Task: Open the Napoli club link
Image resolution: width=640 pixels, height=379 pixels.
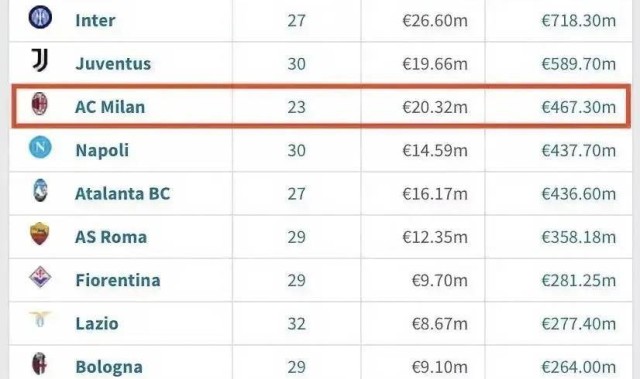Action: (102, 151)
